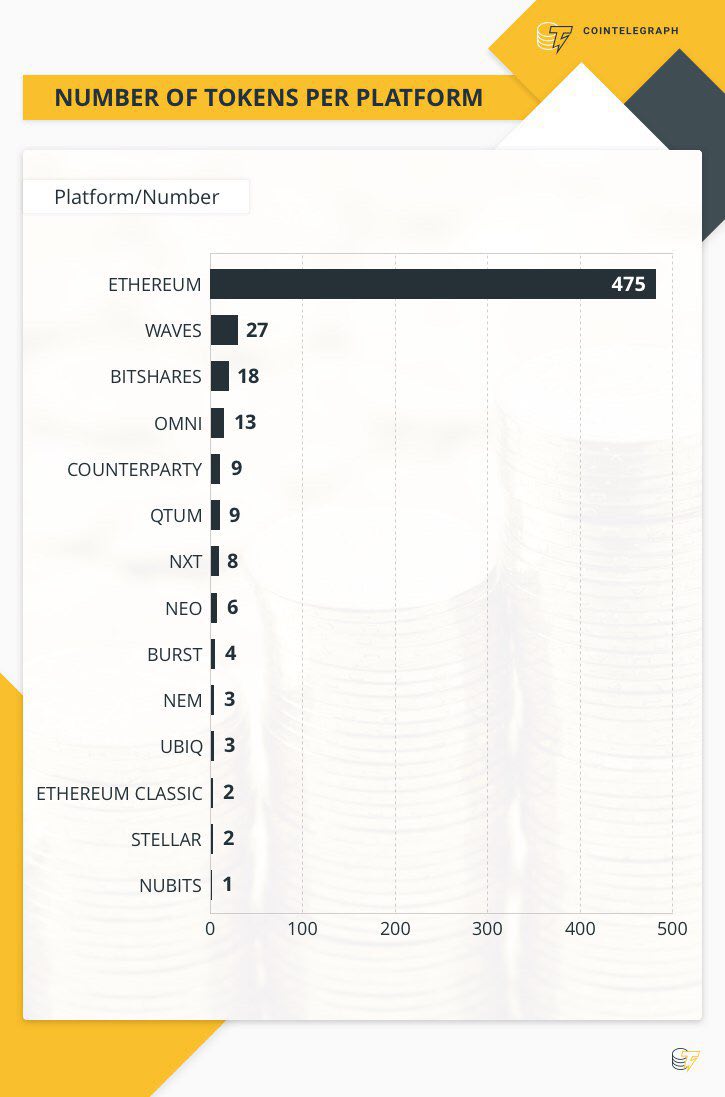Click the small Cointelegraph watermark icon at bottom
725x1097 pixels.
(x=685, y=1059)
